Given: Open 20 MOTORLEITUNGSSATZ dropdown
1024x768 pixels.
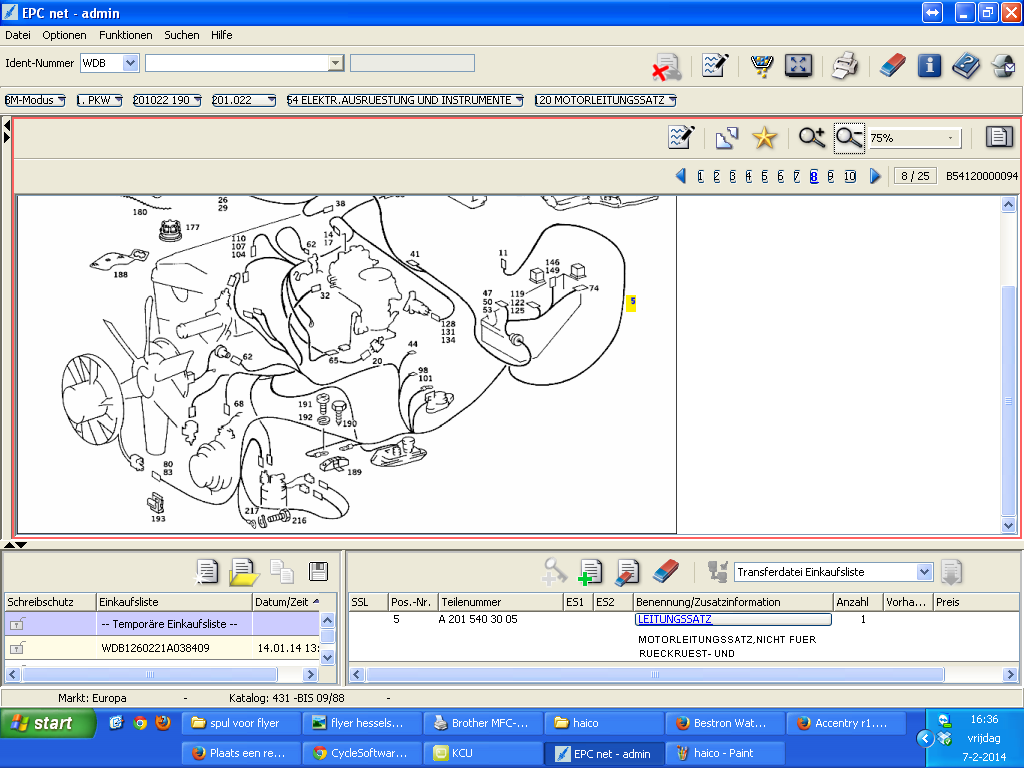Looking at the screenshot, I should coord(605,100).
